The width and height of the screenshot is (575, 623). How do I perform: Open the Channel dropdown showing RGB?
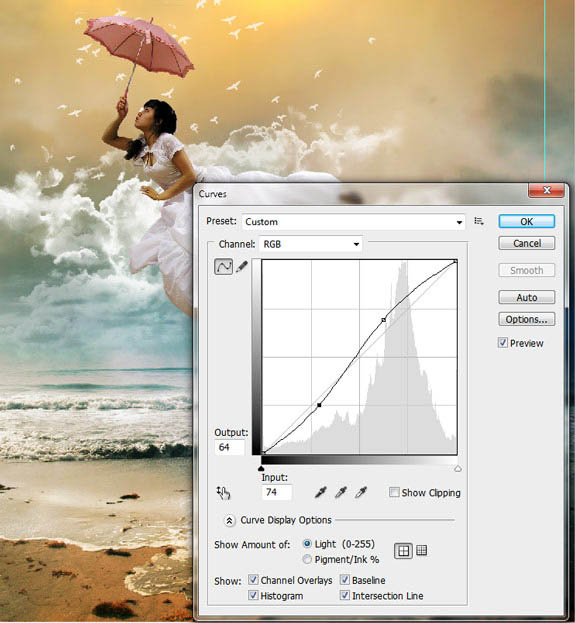pyautogui.click(x=310, y=244)
